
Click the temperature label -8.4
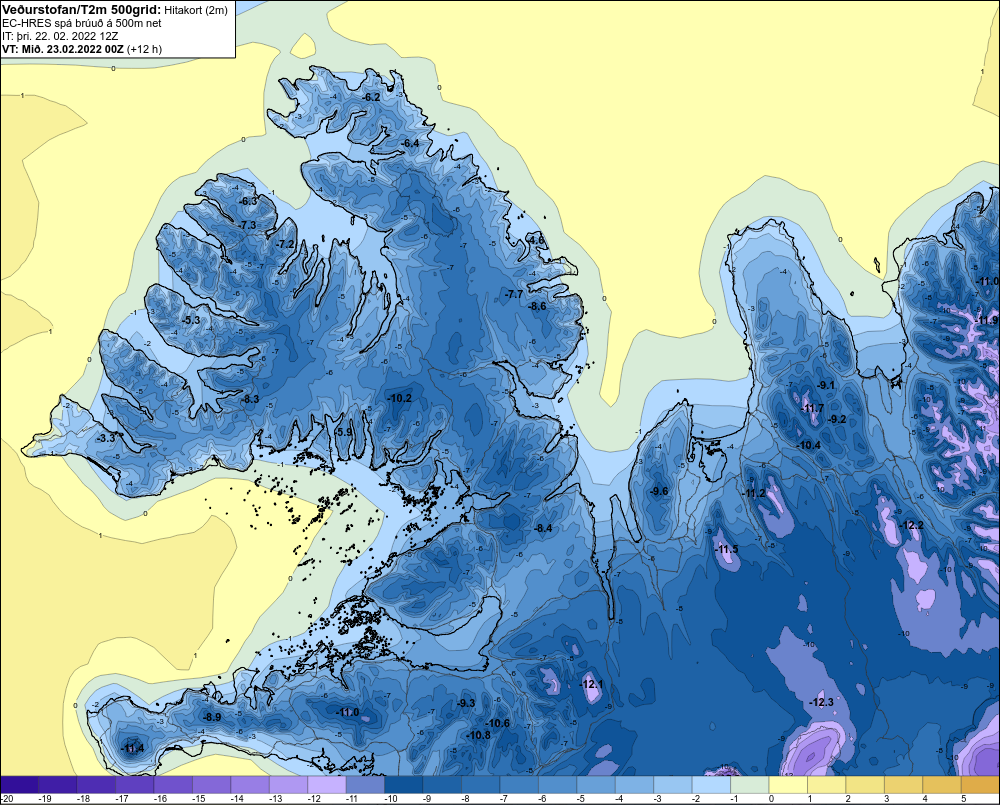click(543, 528)
